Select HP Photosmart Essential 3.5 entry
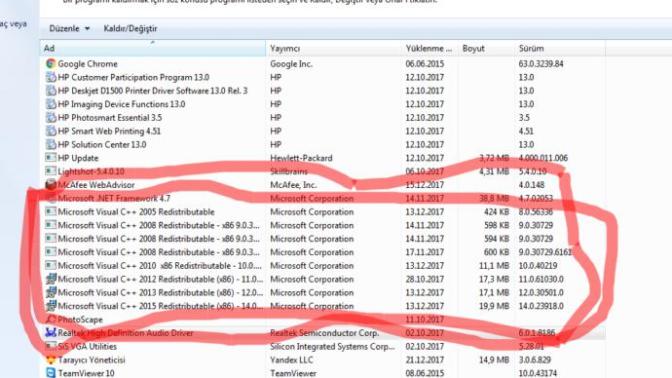672x378 pixels. (110, 117)
